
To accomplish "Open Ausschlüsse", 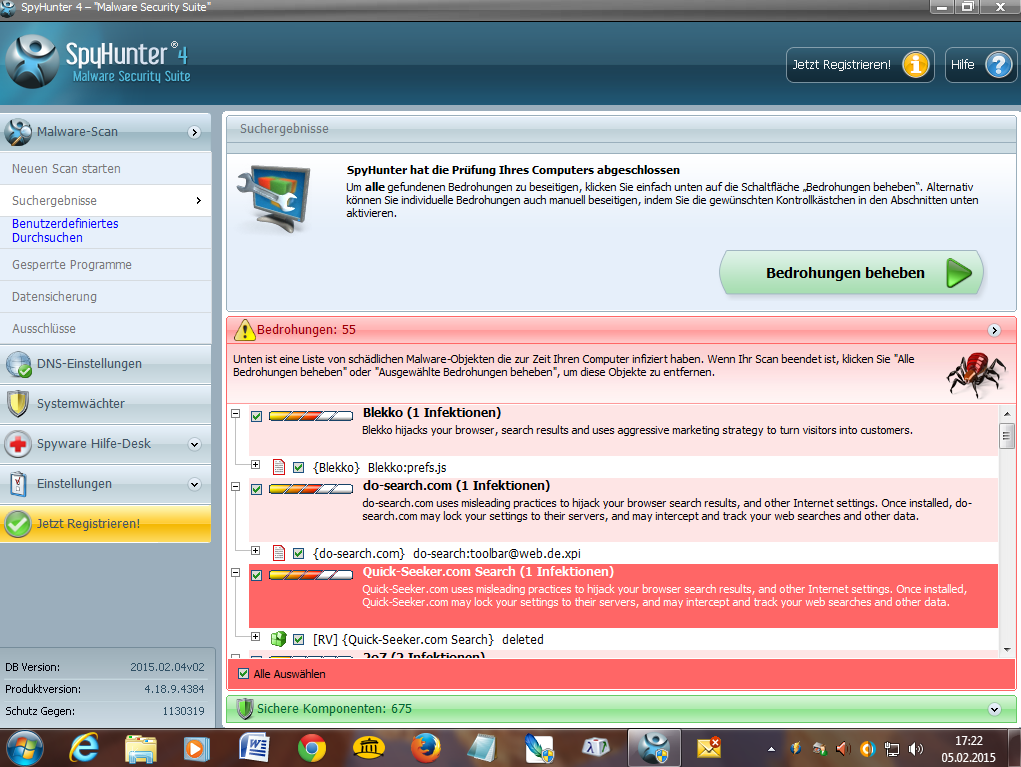I will point(105,328).
